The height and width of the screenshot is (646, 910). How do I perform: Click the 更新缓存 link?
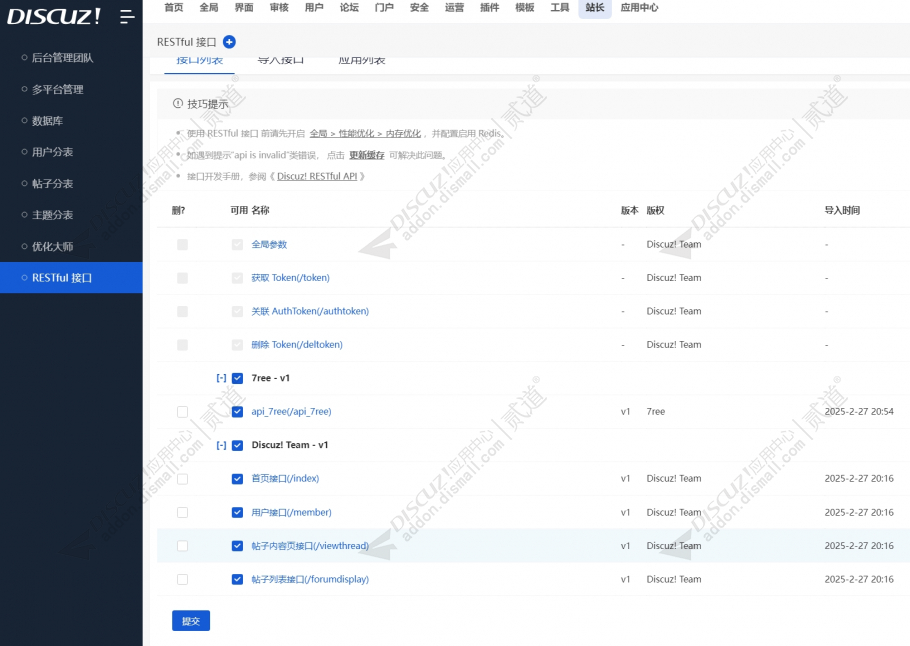click(367, 155)
